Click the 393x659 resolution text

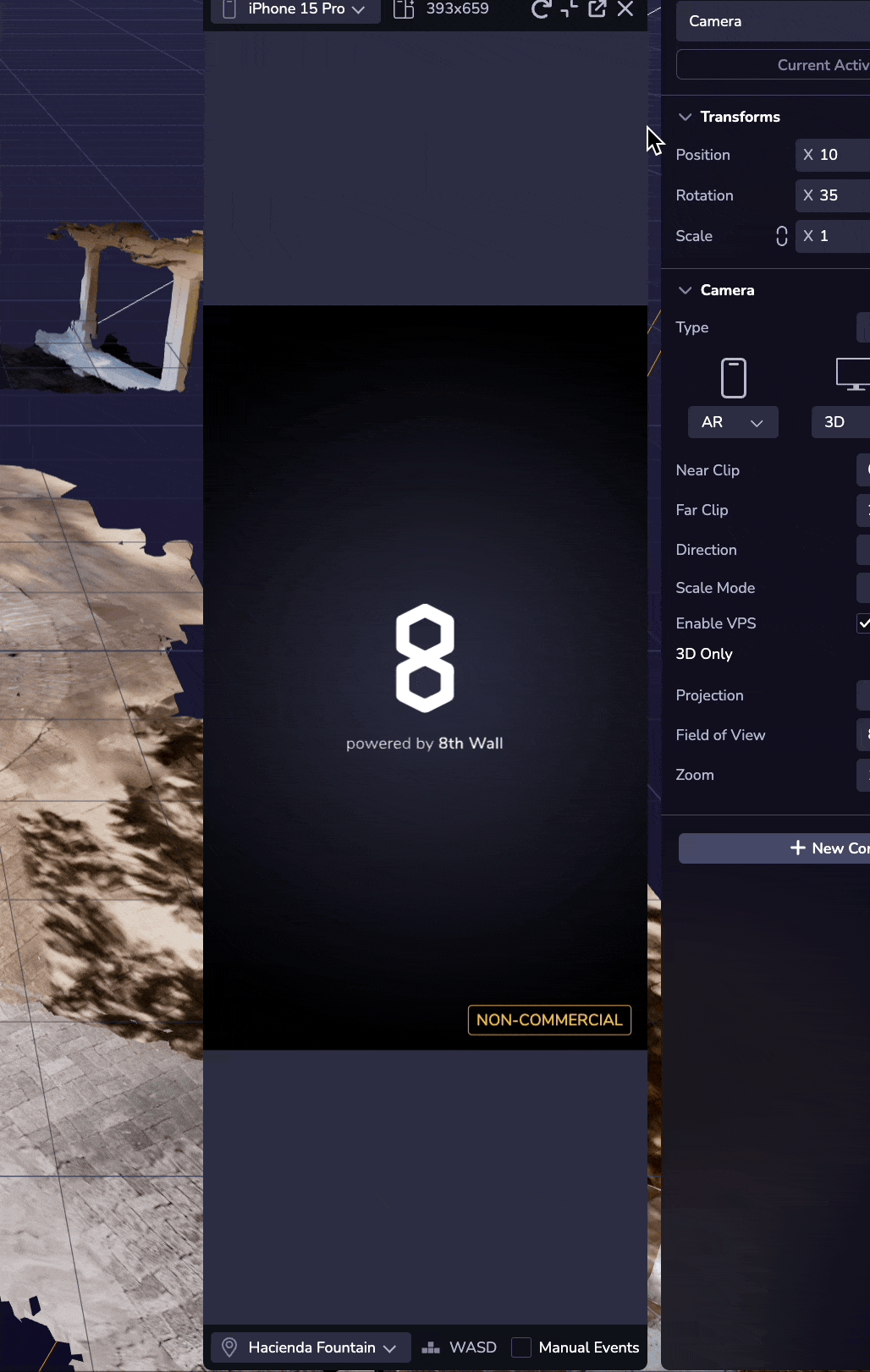tap(457, 8)
